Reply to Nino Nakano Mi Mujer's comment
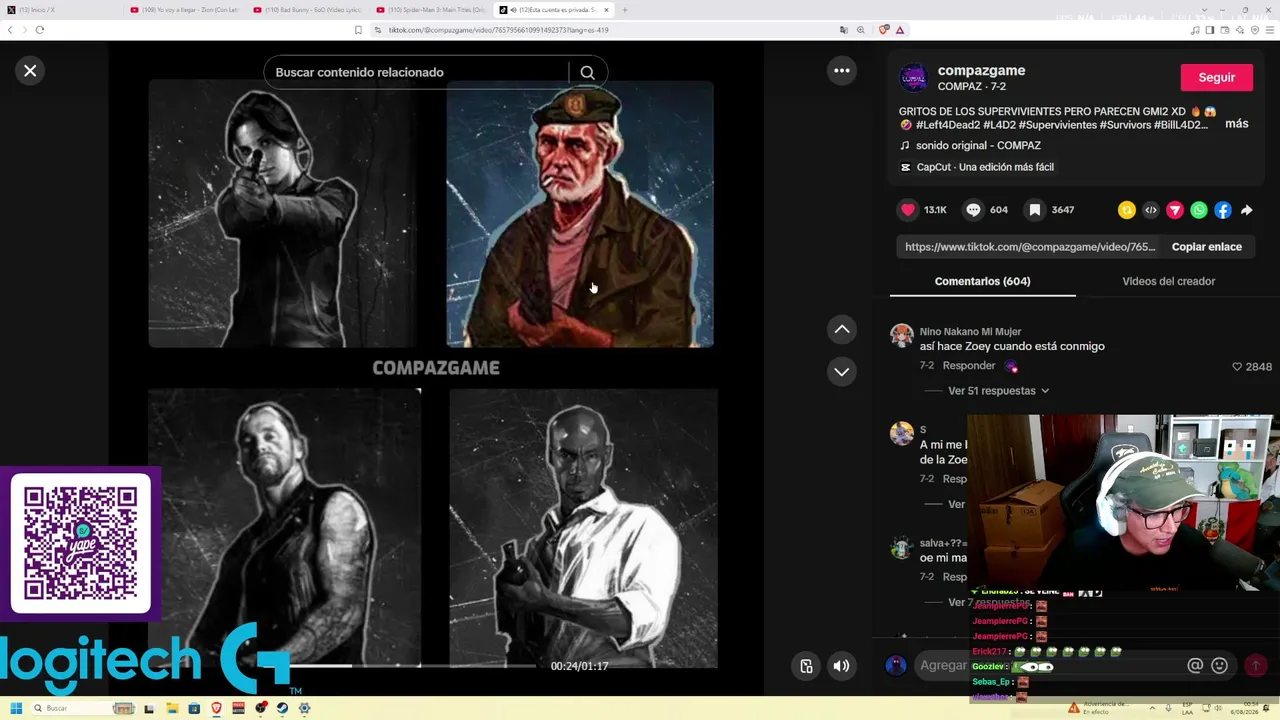This screenshot has height=720, width=1280. click(x=968, y=366)
